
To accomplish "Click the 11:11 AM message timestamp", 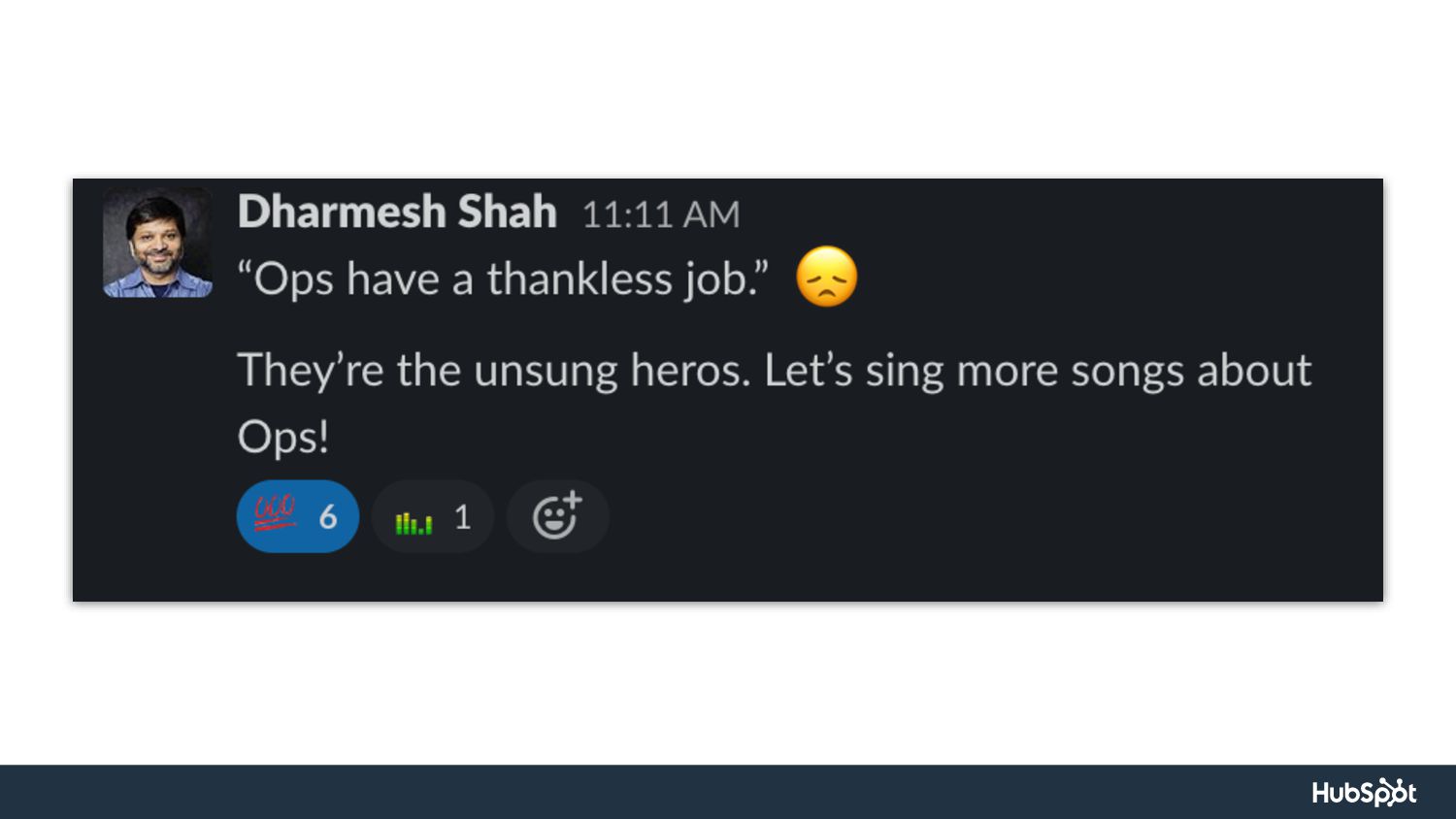I will pyautogui.click(x=661, y=214).
